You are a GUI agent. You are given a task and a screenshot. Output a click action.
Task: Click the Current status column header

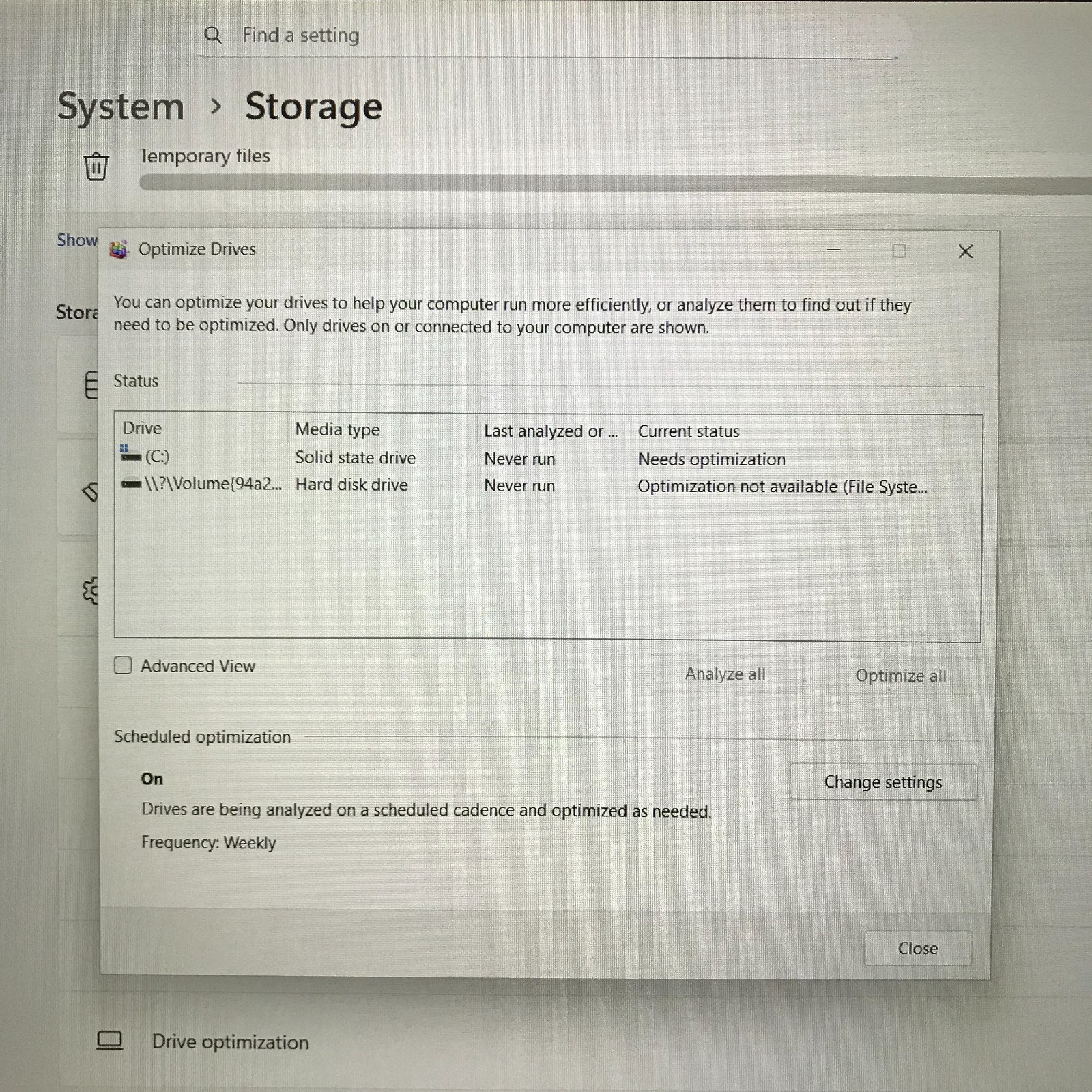(689, 431)
